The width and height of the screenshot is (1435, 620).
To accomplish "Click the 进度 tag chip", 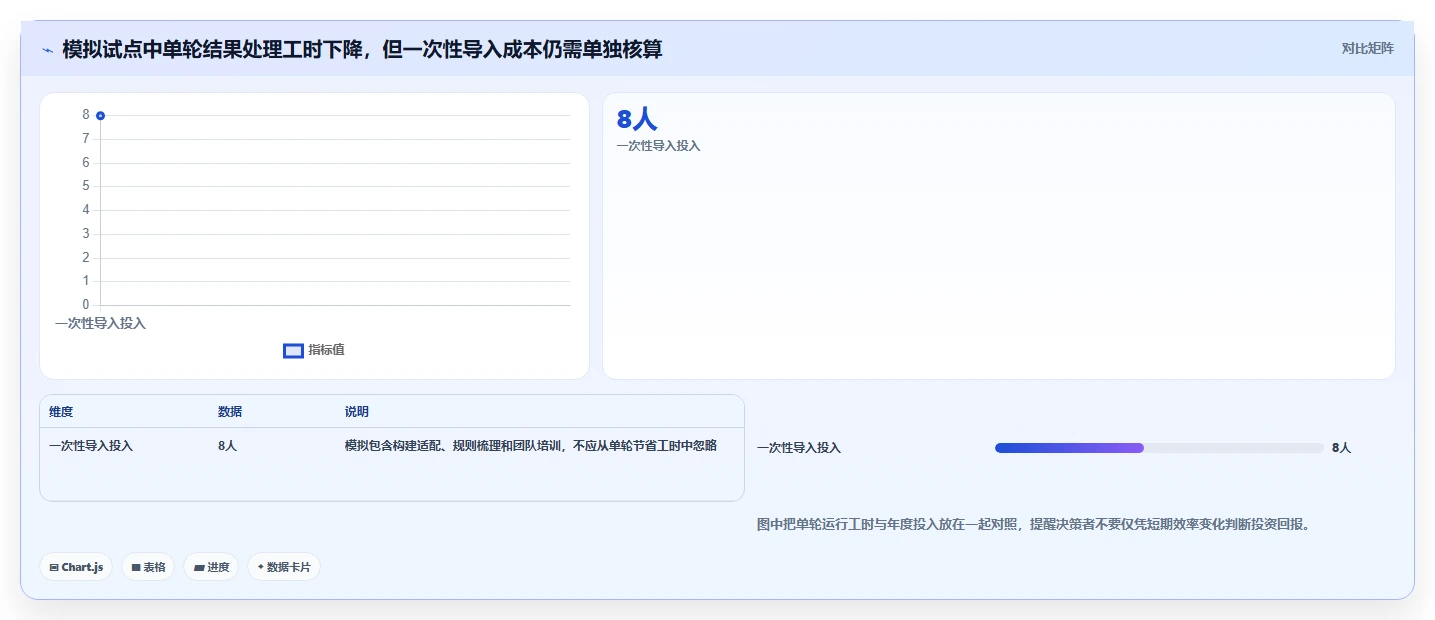I will [x=211, y=567].
